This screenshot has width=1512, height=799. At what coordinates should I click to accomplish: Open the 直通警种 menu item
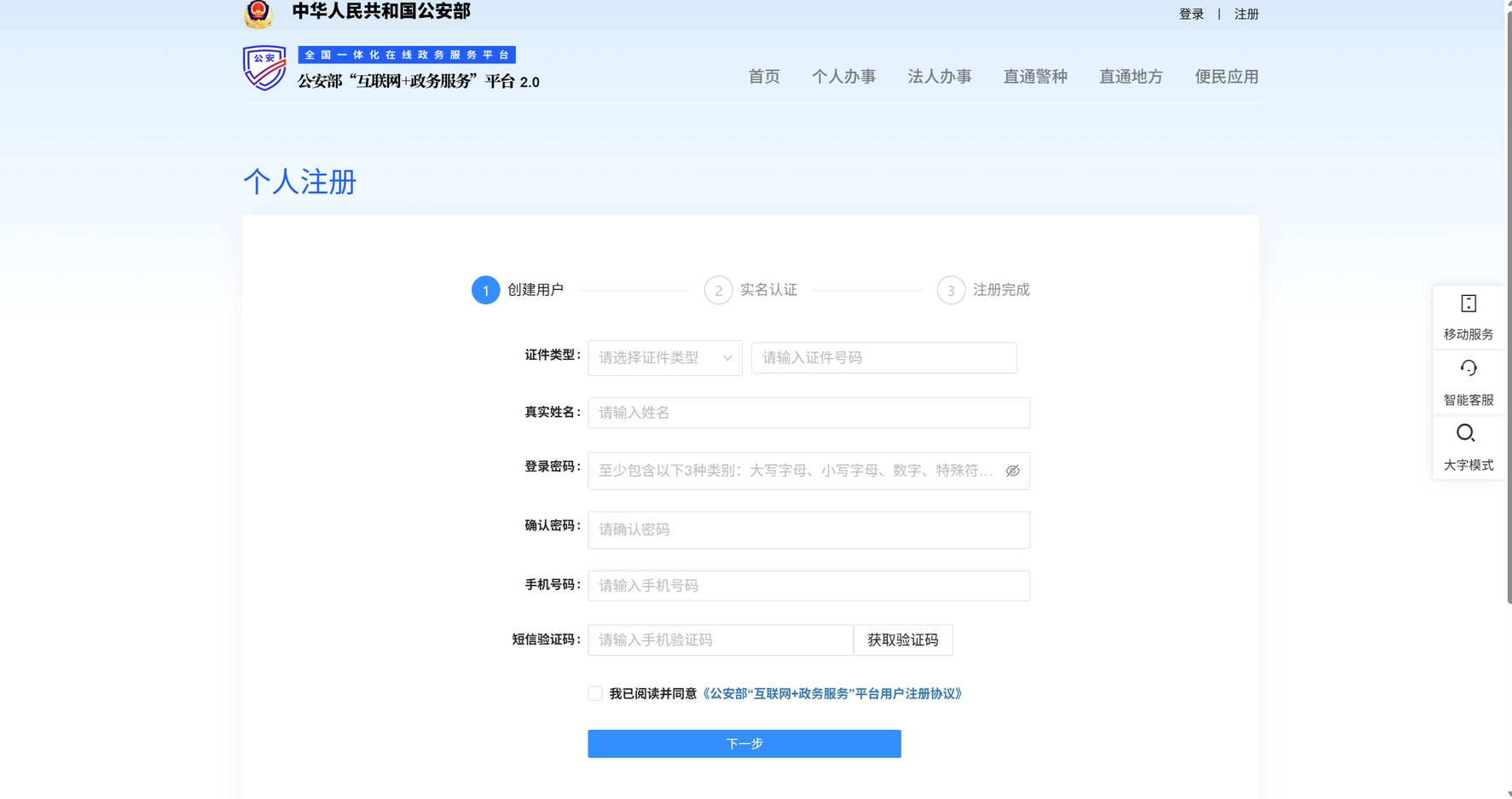(1035, 77)
